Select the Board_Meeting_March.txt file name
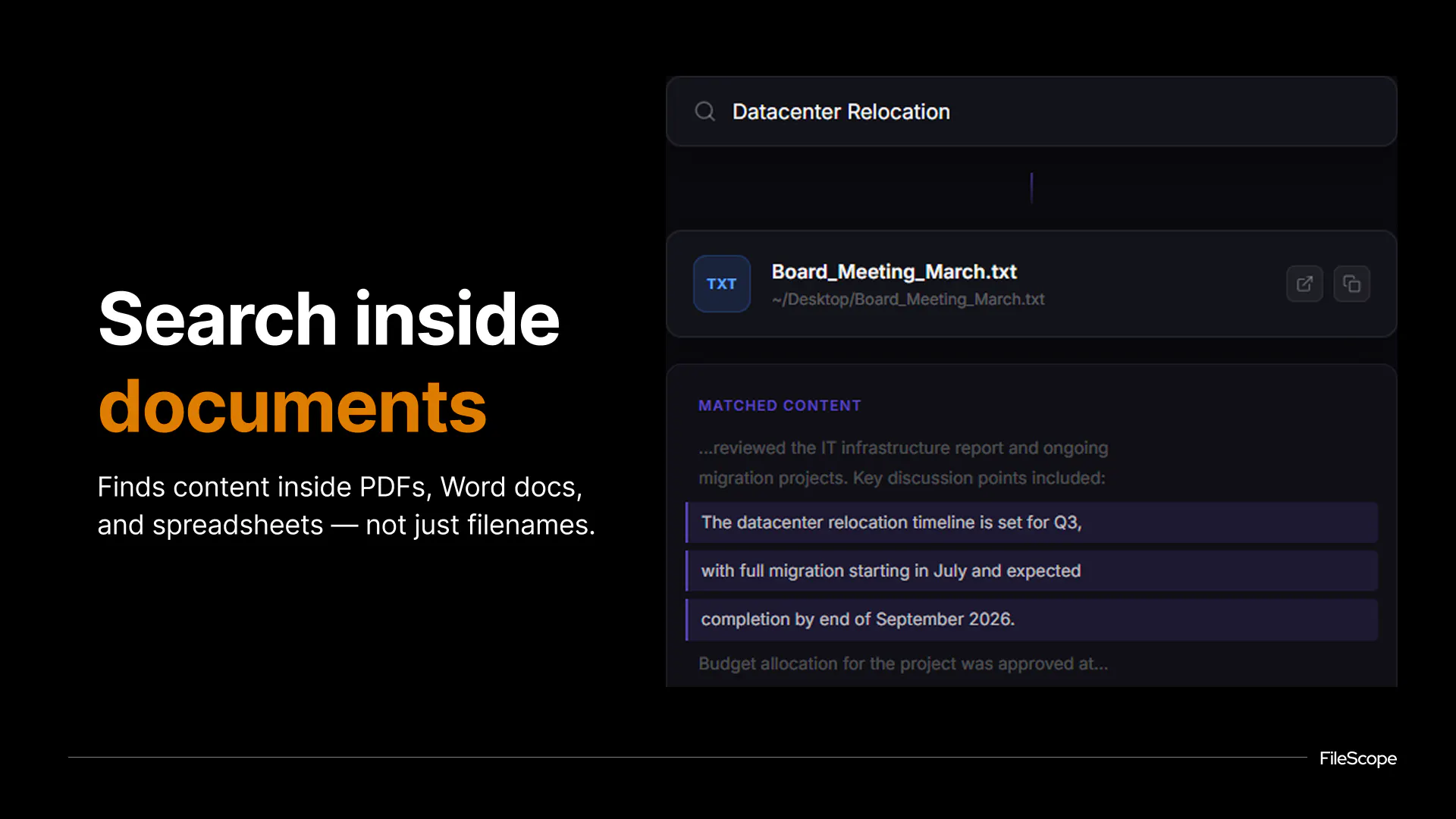This screenshot has height=819, width=1456. click(894, 271)
